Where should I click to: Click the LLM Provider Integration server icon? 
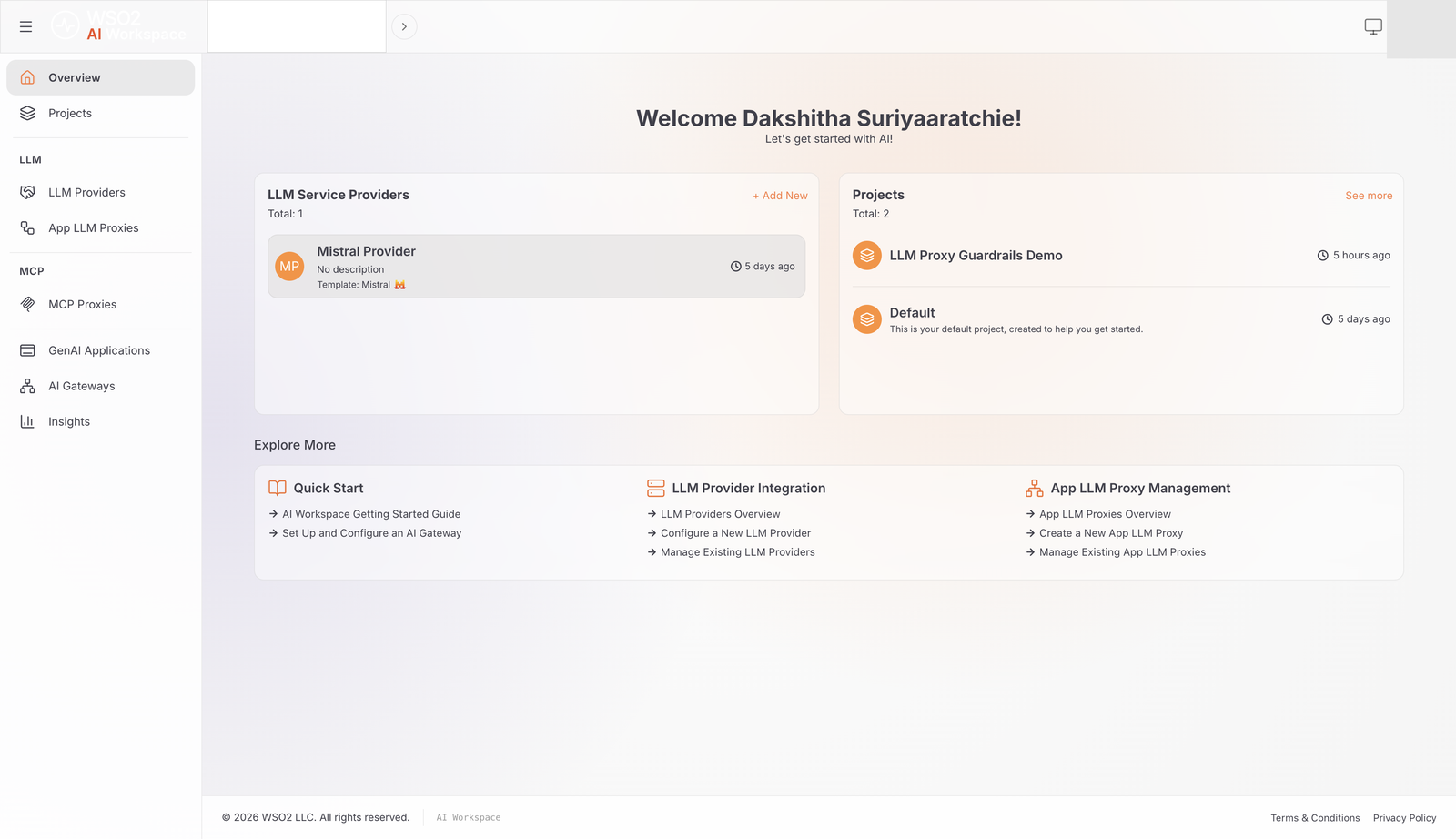tap(656, 489)
